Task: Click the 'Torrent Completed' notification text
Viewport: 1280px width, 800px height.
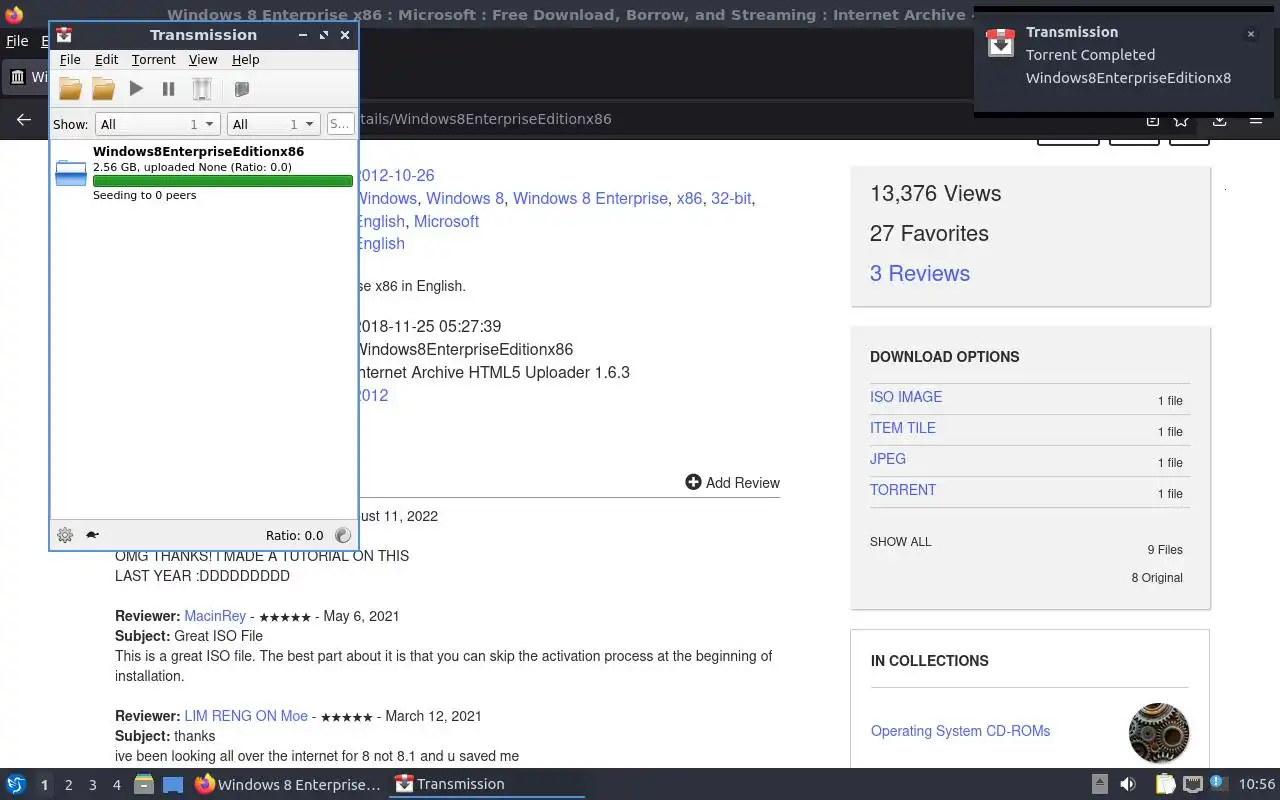Action: tap(1090, 55)
